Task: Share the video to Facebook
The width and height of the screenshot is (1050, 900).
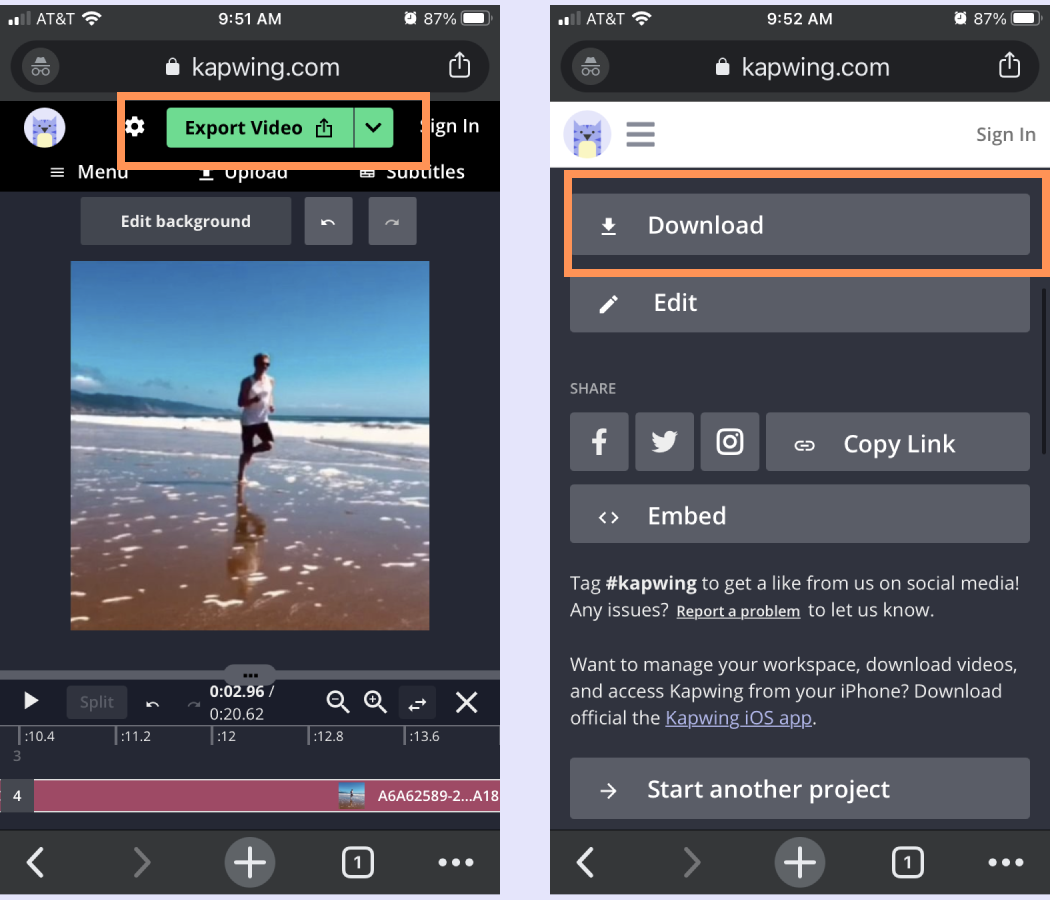Action: tap(599, 441)
